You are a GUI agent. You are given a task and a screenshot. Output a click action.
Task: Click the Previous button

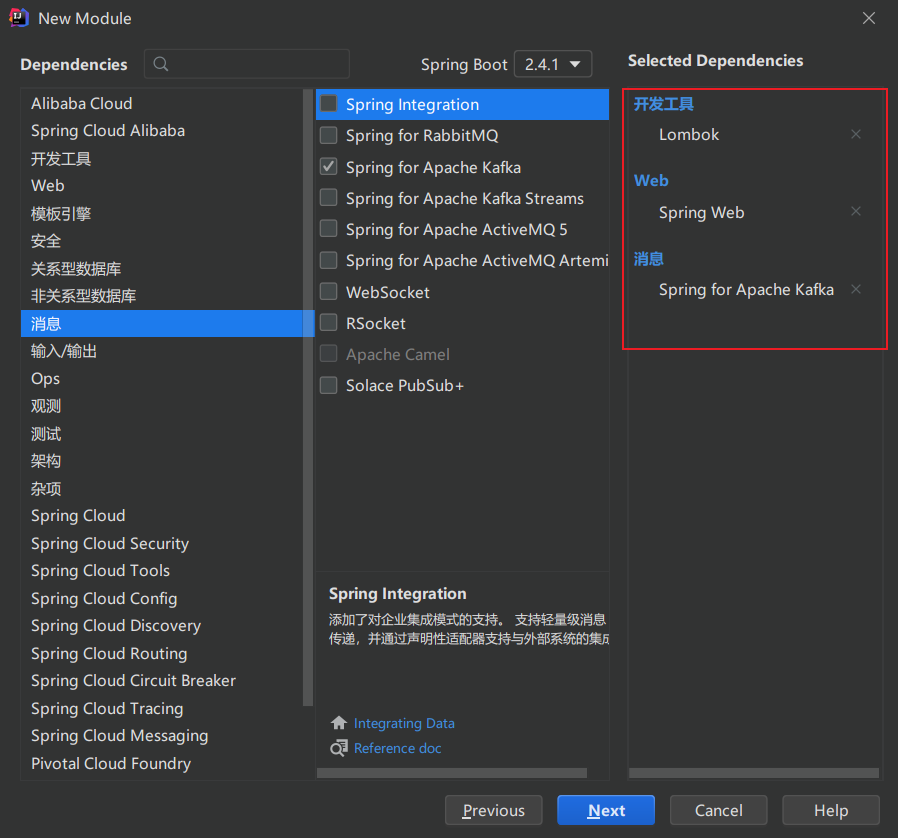(x=494, y=810)
